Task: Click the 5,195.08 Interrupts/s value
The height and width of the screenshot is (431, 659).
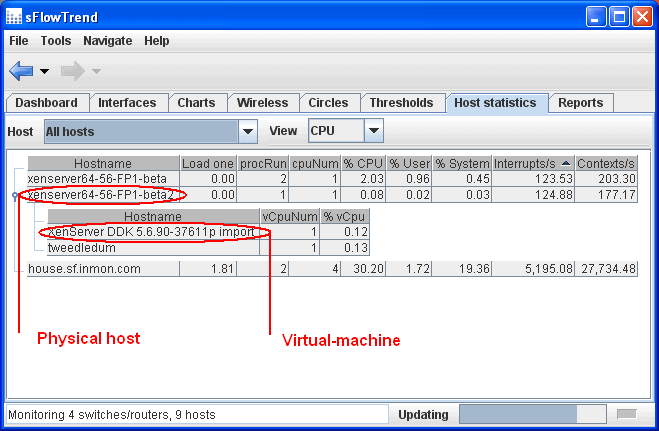Action: [x=548, y=269]
